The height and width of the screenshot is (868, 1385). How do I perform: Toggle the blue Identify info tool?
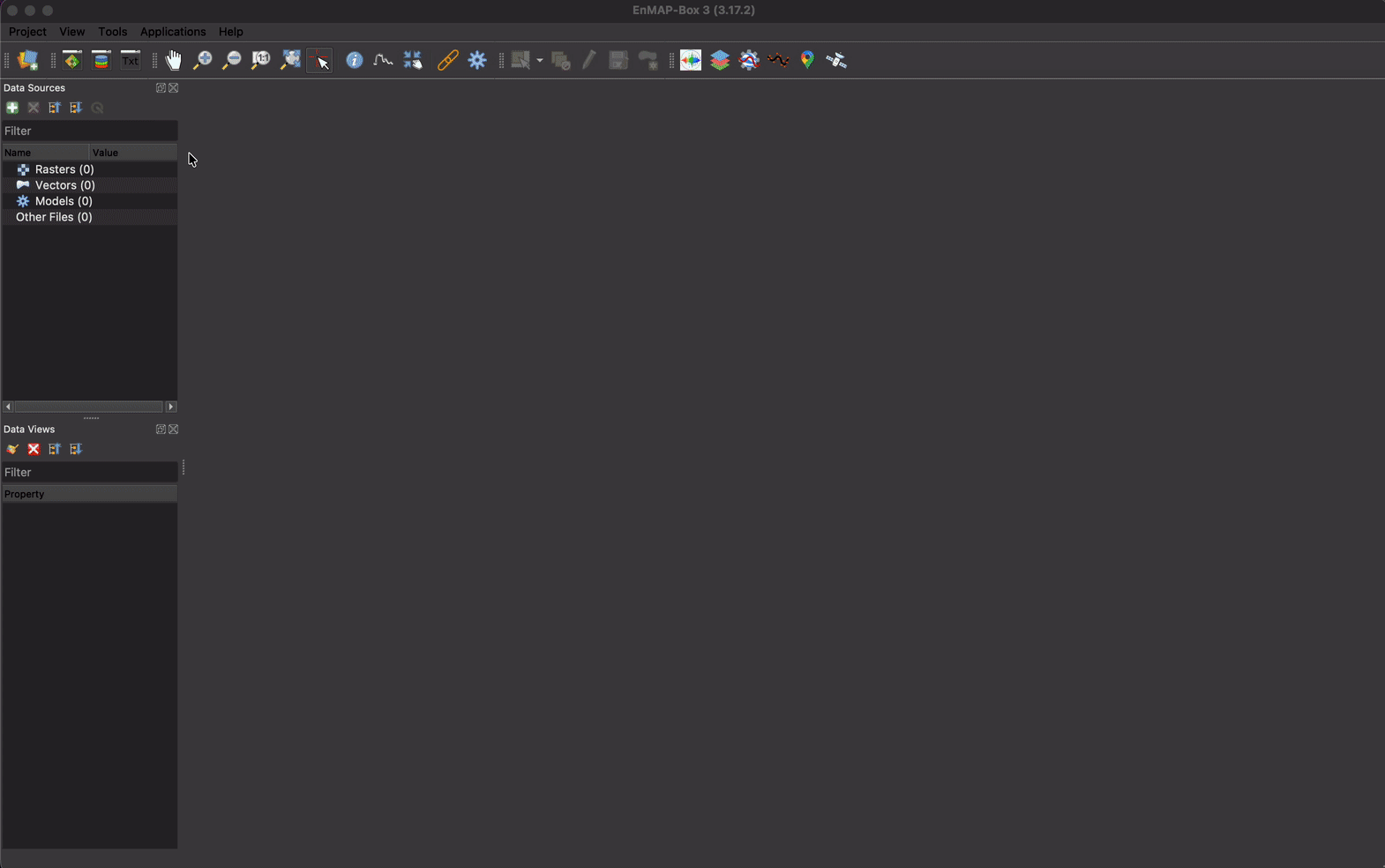(355, 60)
